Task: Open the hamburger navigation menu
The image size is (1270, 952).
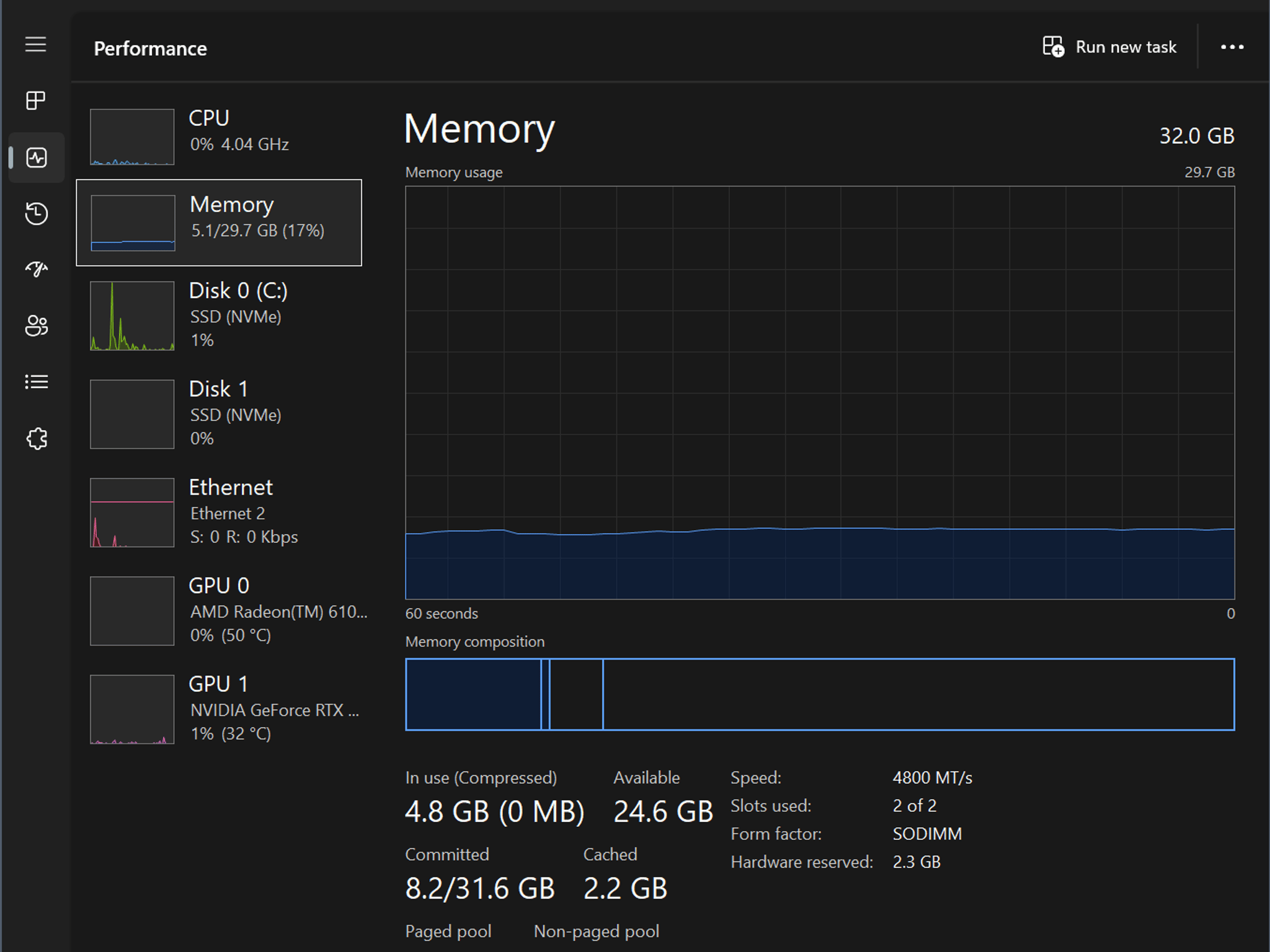Action: click(x=35, y=45)
